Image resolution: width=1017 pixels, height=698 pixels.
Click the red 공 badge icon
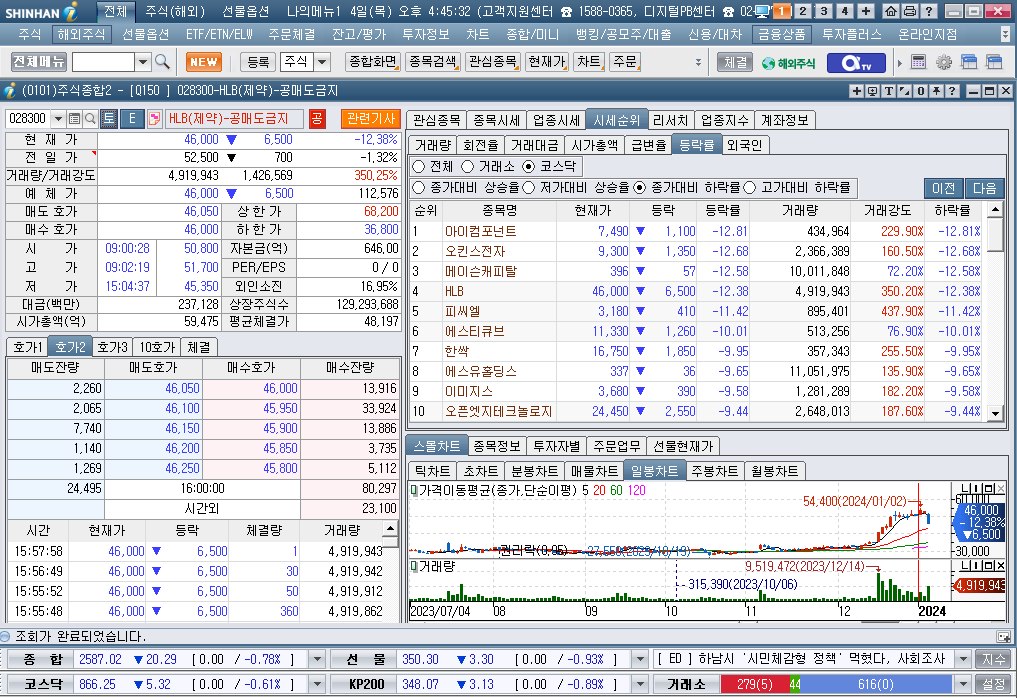pos(317,119)
